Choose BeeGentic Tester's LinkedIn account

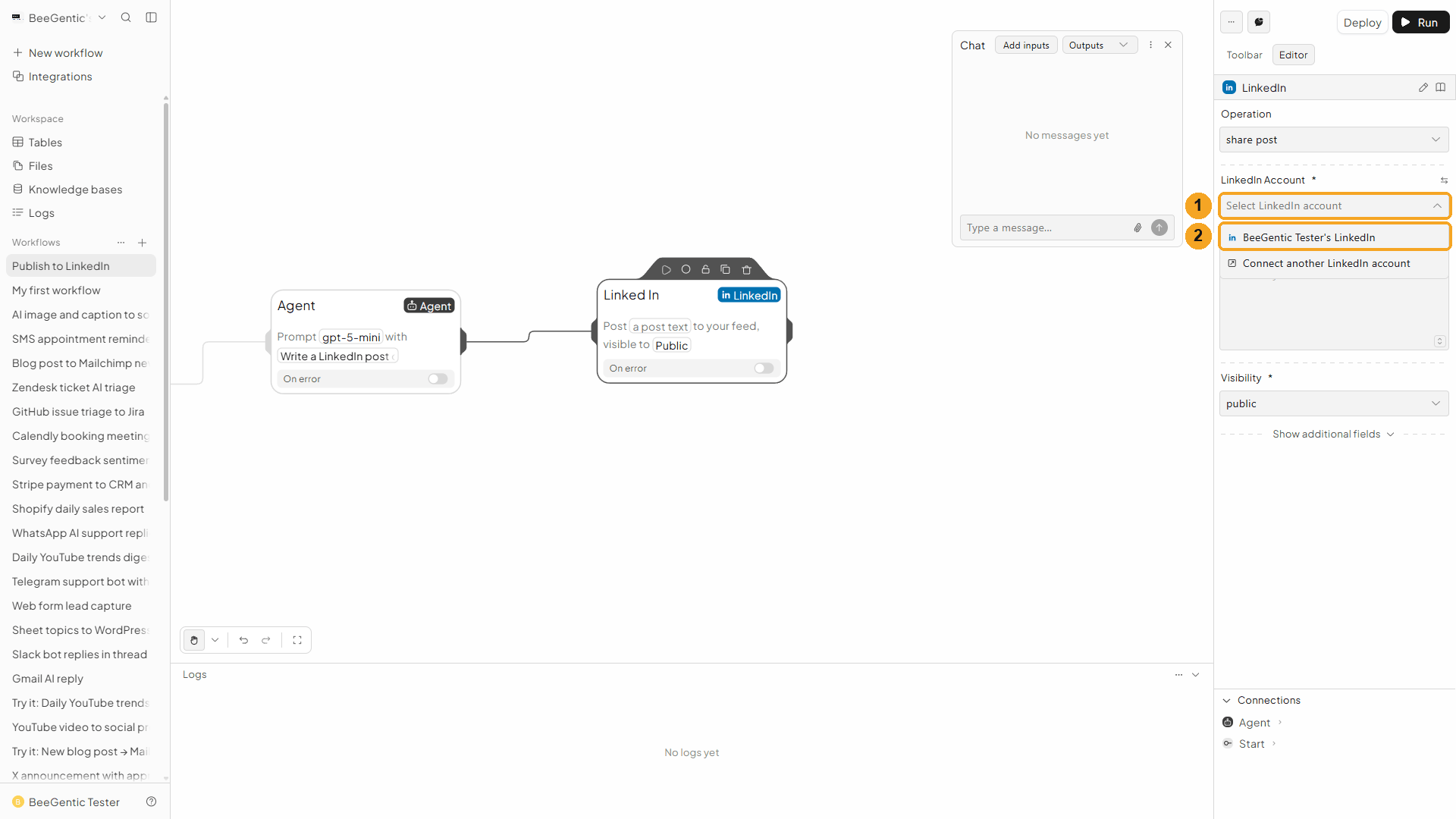coord(1334,237)
